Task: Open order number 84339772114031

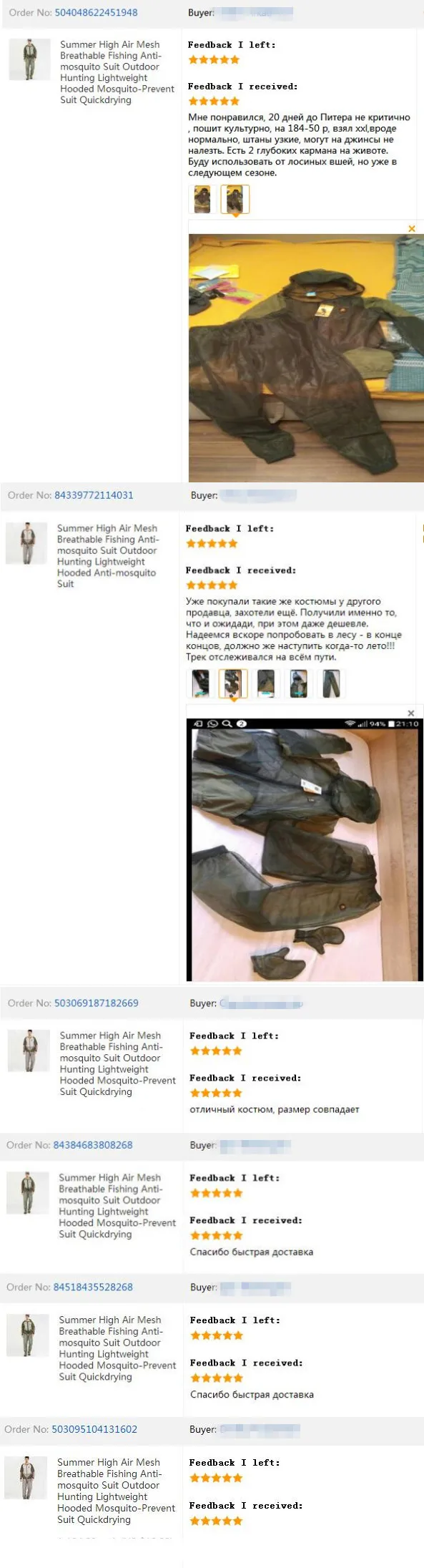Action: (94, 495)
